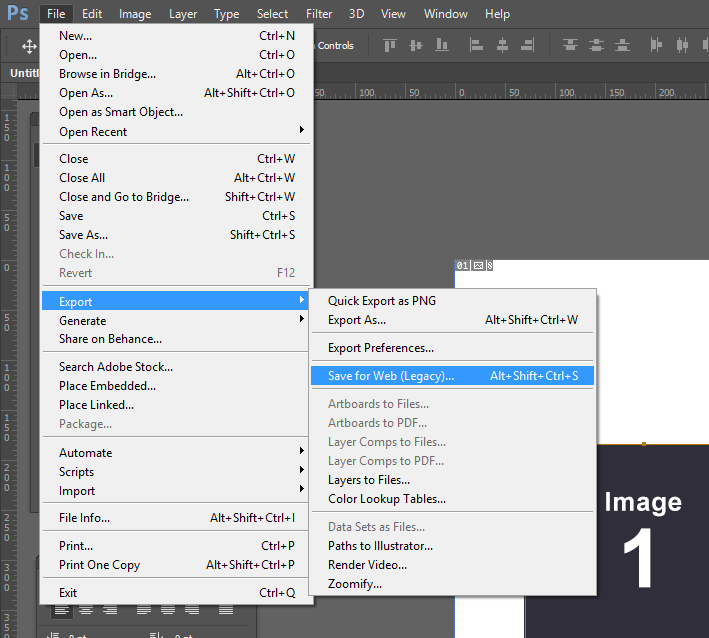The image size is (709, 638).
Task: Select the Move tool icon in options bar
Action: [29, 46]
